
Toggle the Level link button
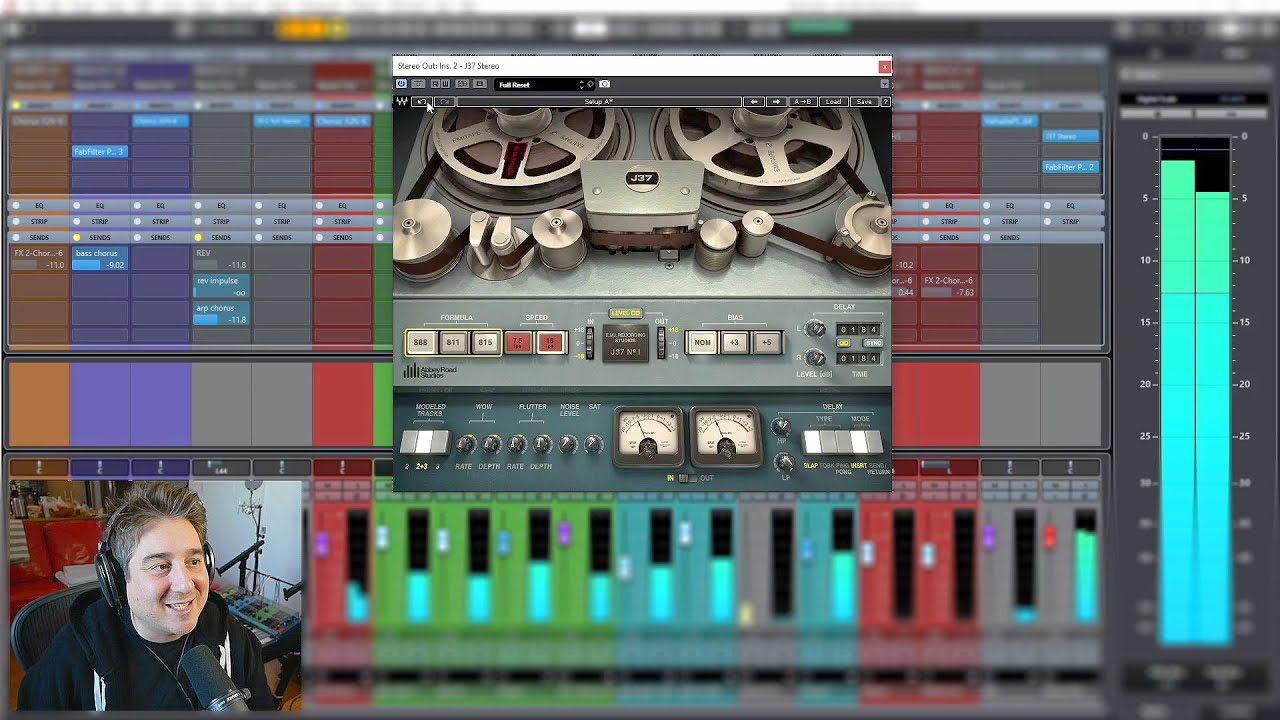coord(625,313)
